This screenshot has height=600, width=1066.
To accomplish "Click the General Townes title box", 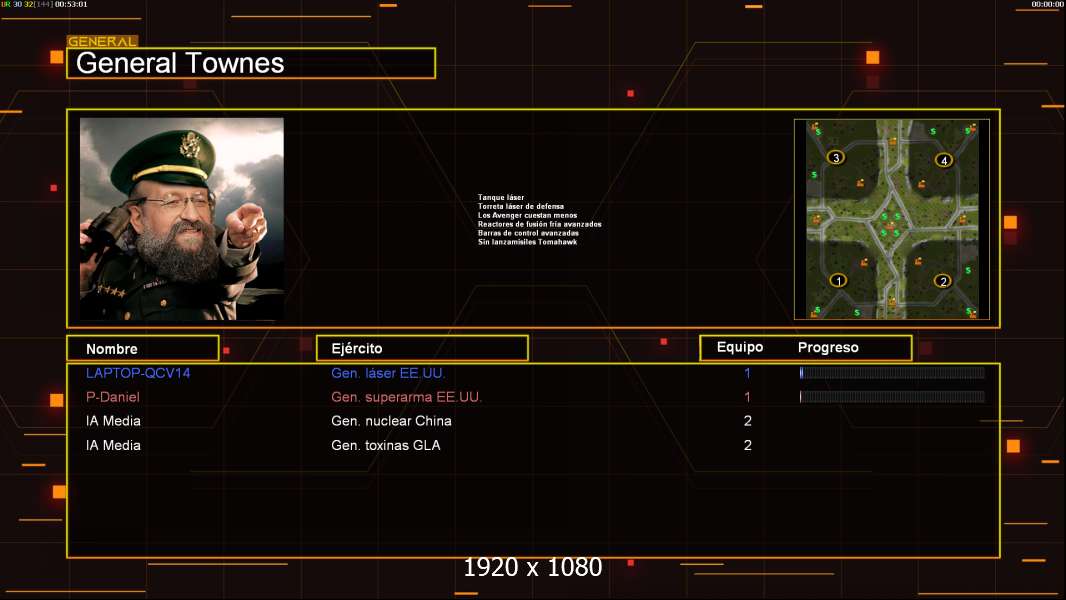I will pos(251,63).
